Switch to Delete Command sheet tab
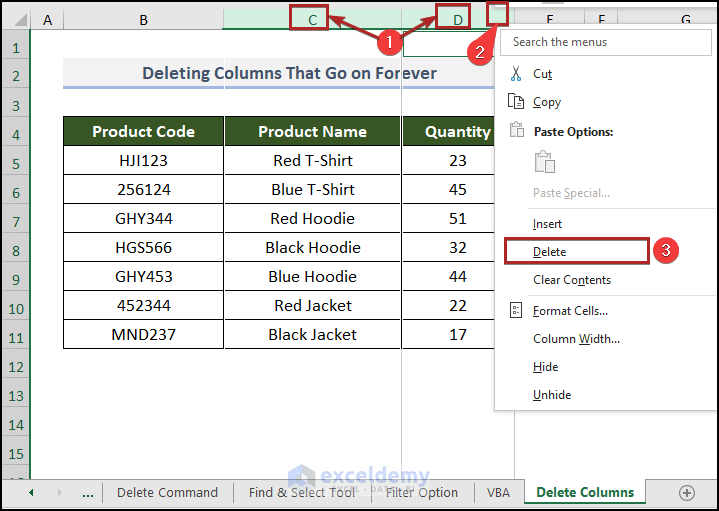This screenshot has width=719, height=511. 167,493
